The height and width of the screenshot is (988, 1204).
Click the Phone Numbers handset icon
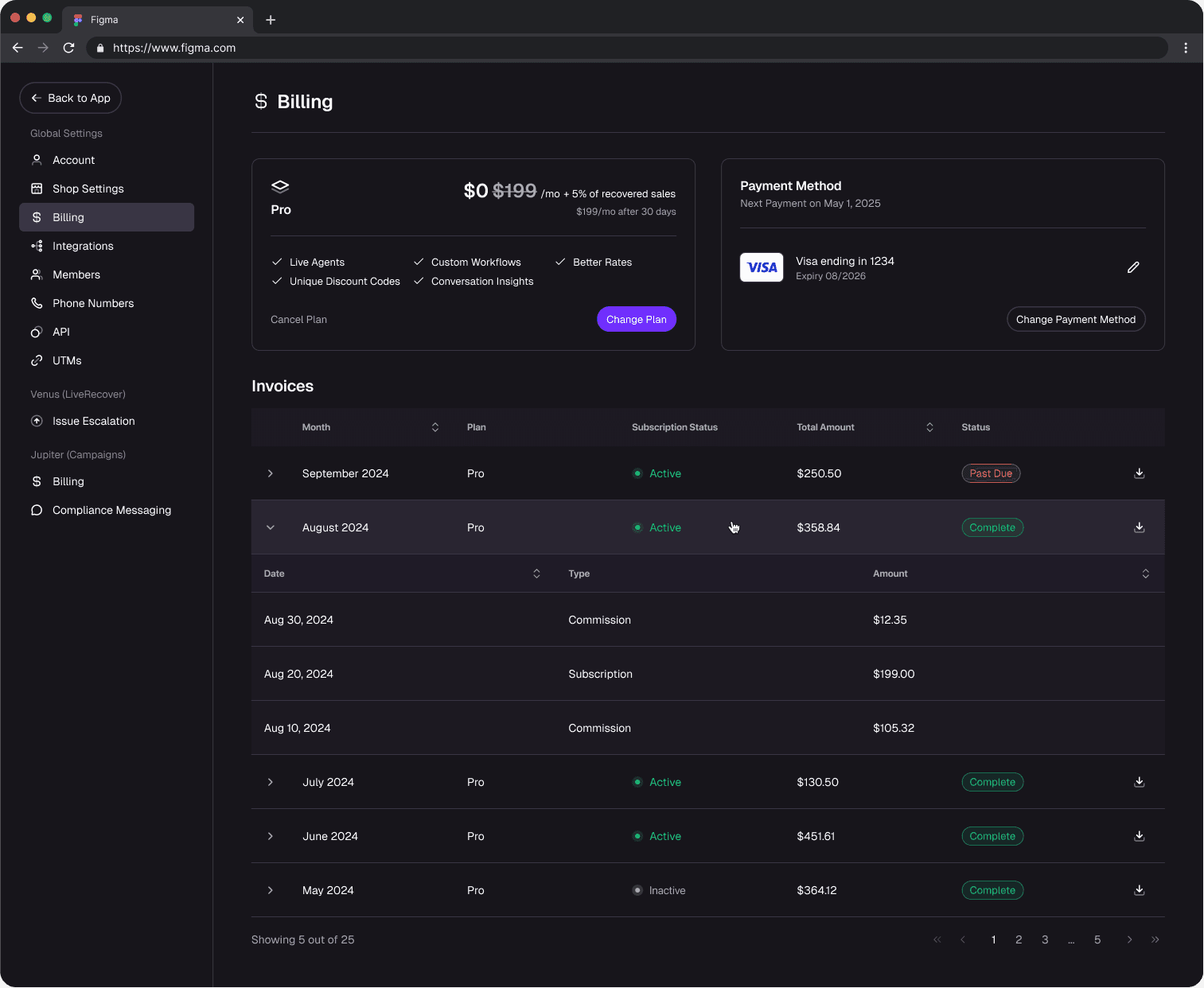[37, 303]
